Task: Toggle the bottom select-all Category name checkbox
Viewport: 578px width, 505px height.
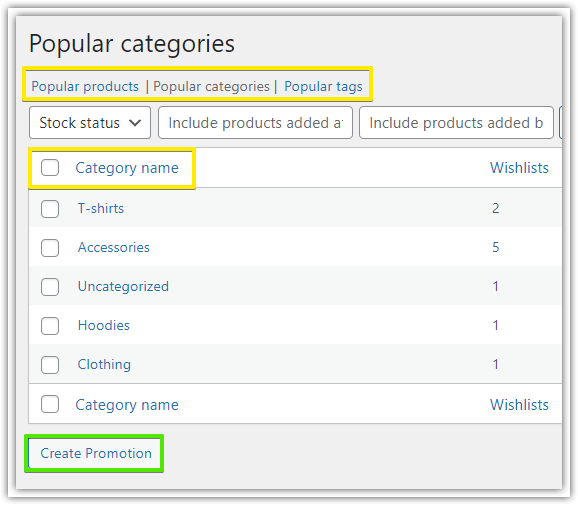Action: pos(50,404)
